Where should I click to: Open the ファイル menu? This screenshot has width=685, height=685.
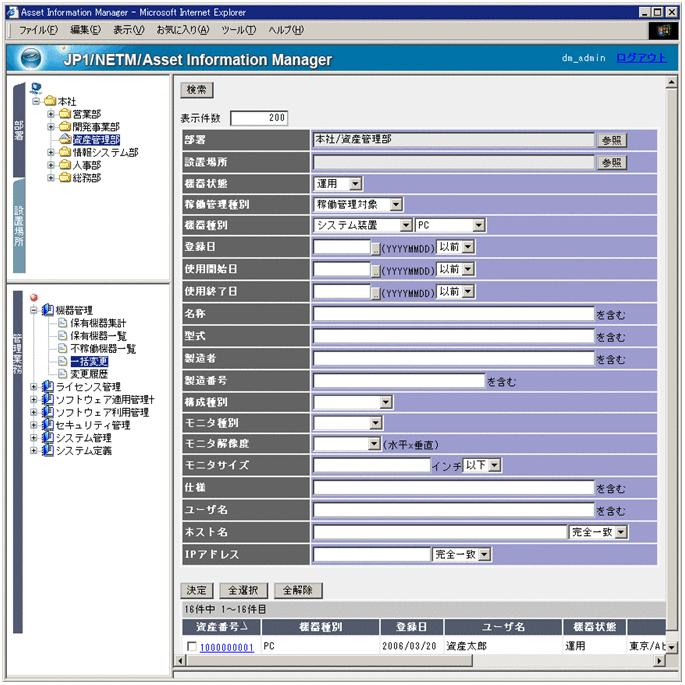[38, 30]
